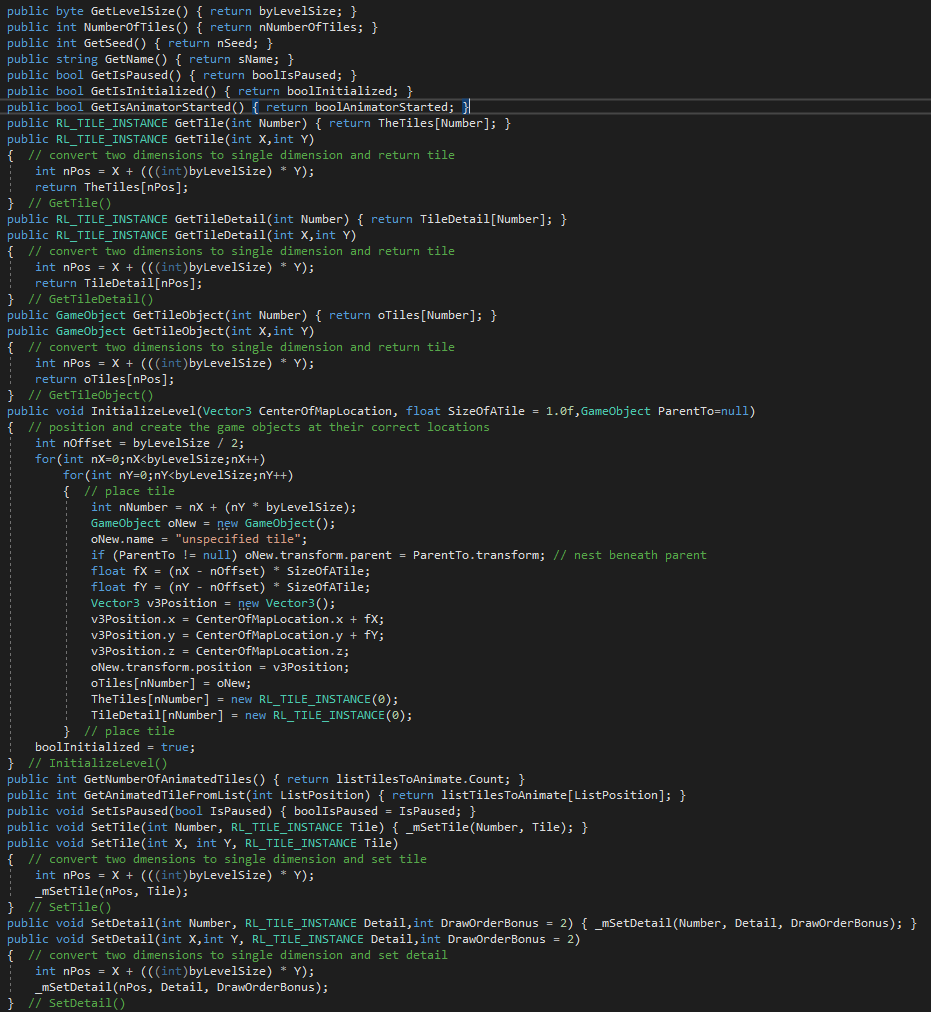Click the _mSetDetail(nPos, Detail, DrawOrderBonus) call

click(181, 987)
